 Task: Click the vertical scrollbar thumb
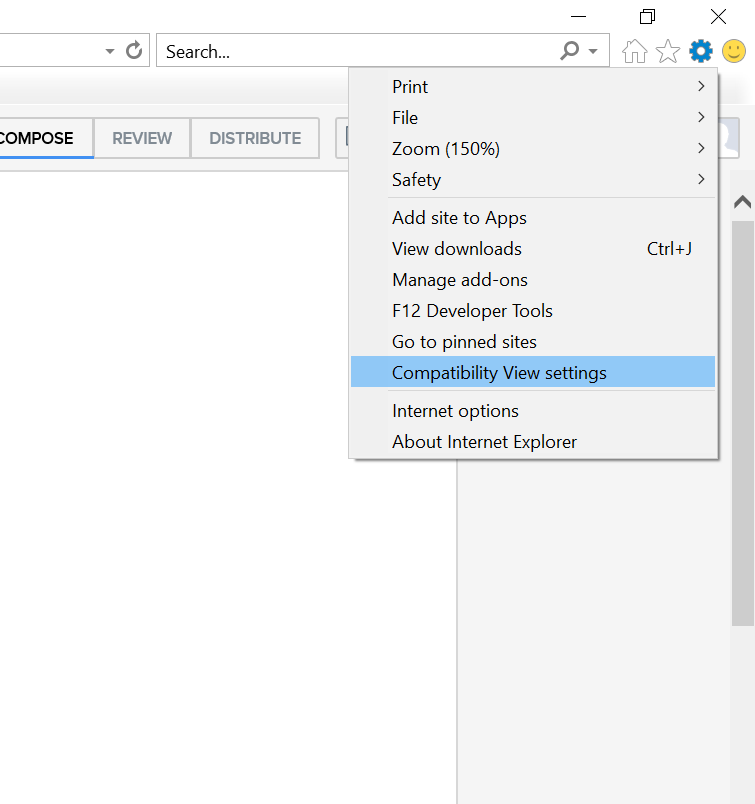[742, 423]
